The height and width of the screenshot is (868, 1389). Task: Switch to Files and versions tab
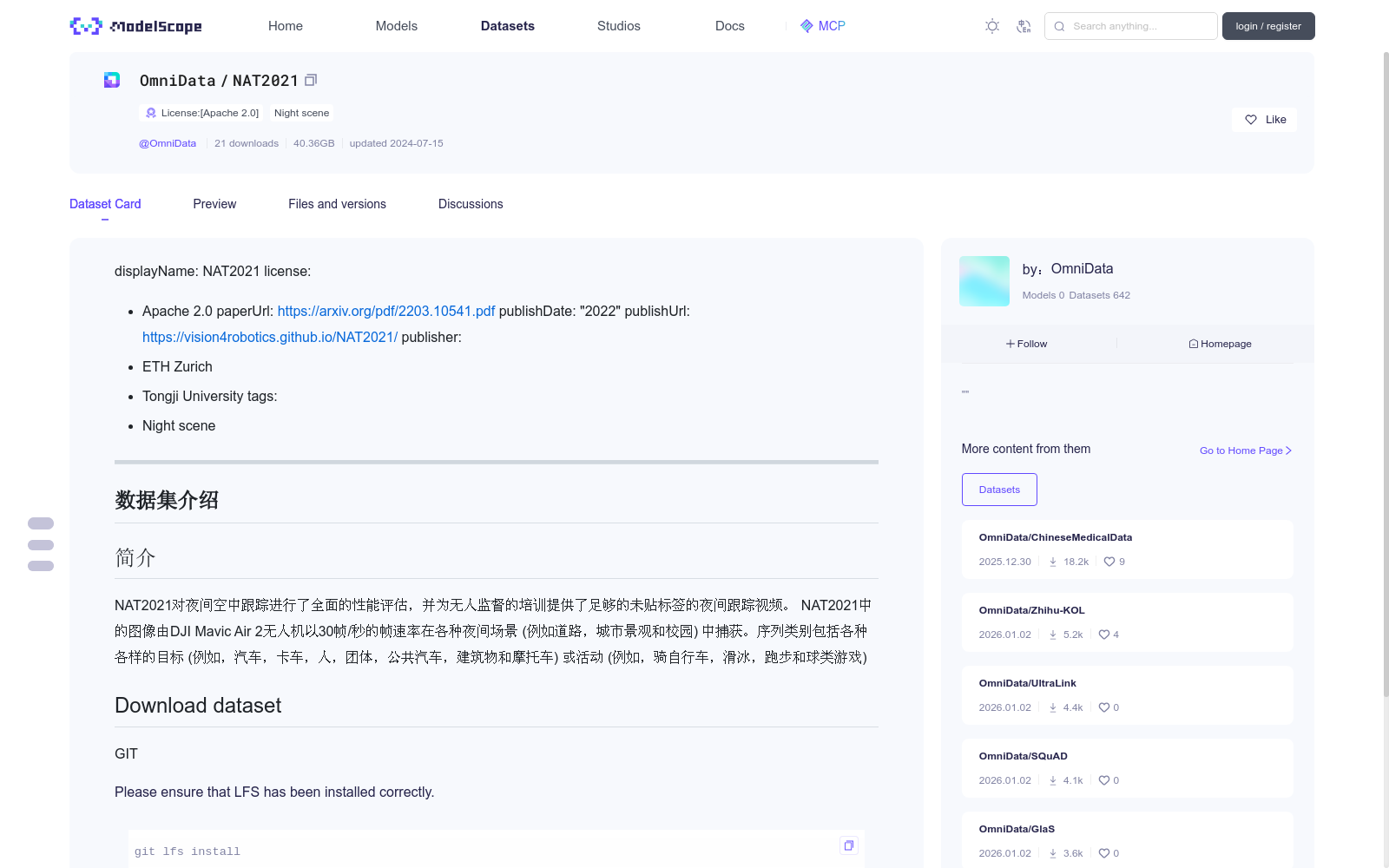click(337, 204)
